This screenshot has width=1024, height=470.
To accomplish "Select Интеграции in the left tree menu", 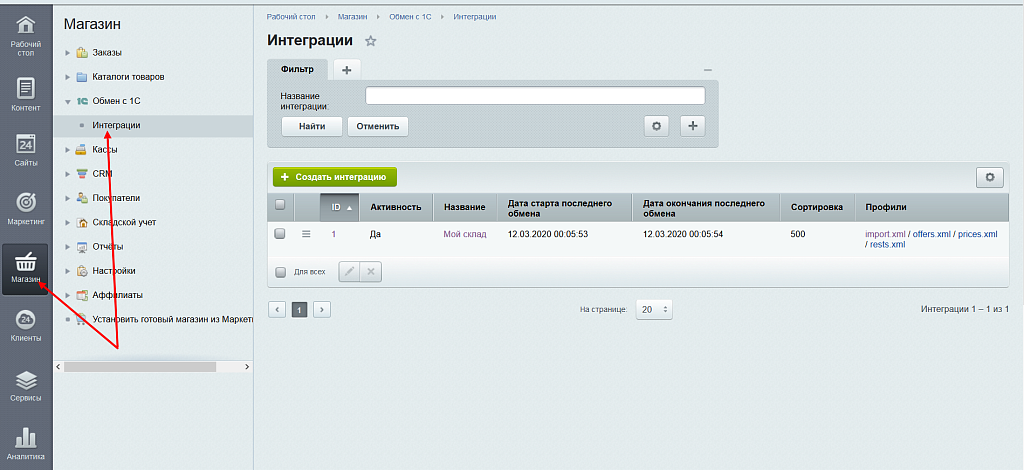I will click(x=116, y=125).
